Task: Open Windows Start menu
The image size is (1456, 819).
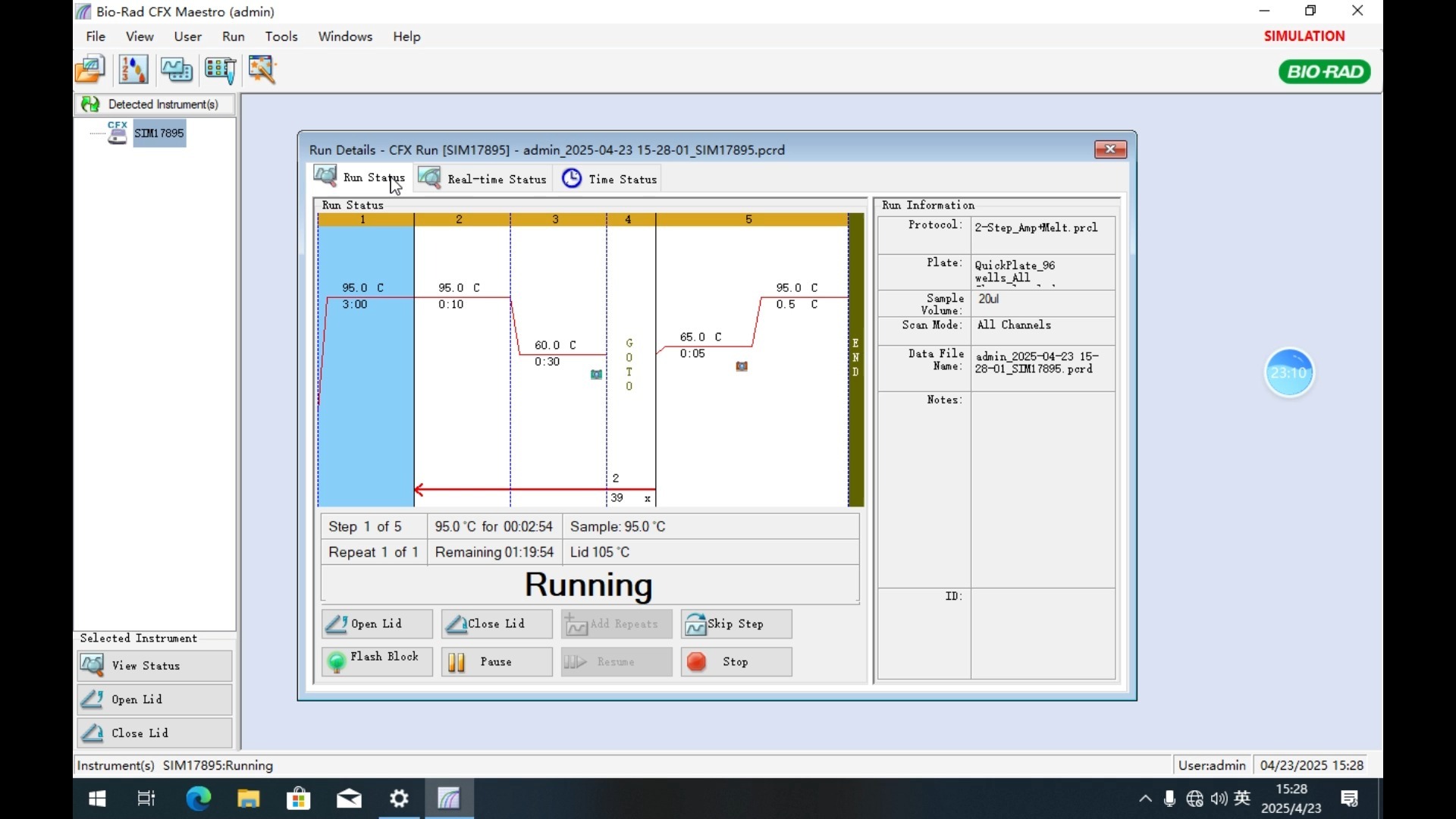Action: [x=97, y=799]
